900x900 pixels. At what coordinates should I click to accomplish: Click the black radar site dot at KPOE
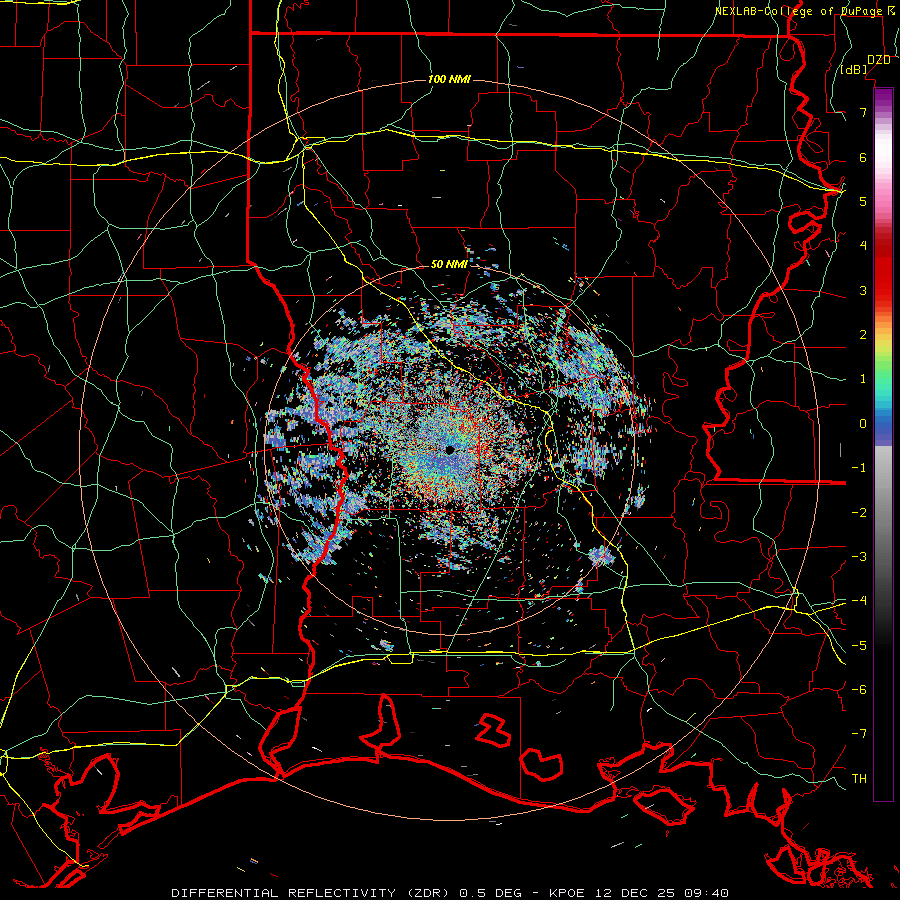(450, 450)
